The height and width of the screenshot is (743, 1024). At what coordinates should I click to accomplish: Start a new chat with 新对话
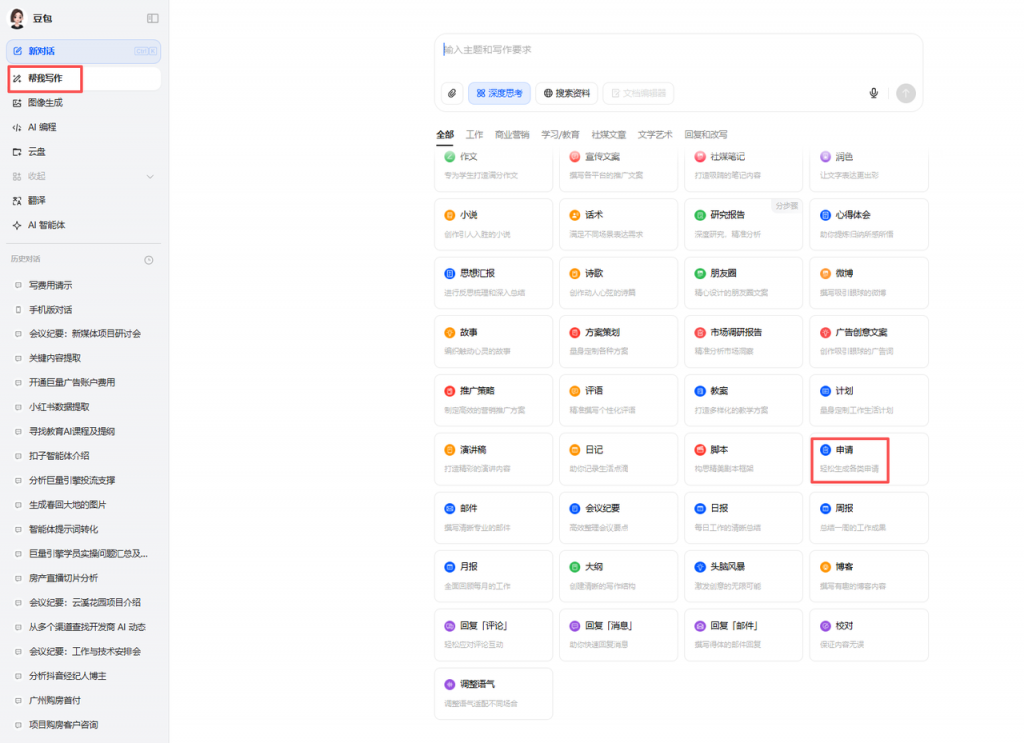tap(42, 51)
